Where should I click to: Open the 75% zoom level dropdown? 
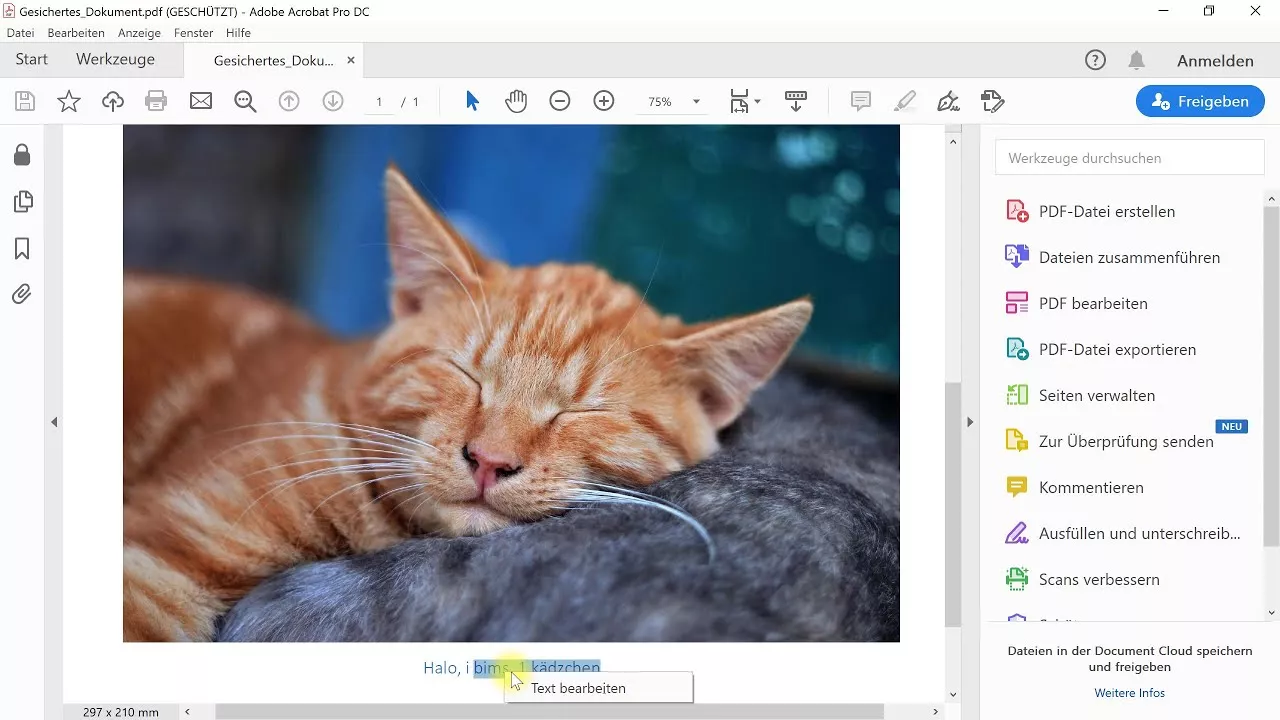coord(696,102)
